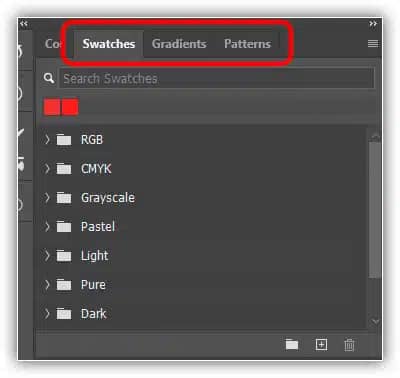
Task: Click the RGB folder icon
Action: tap(64, 140)
